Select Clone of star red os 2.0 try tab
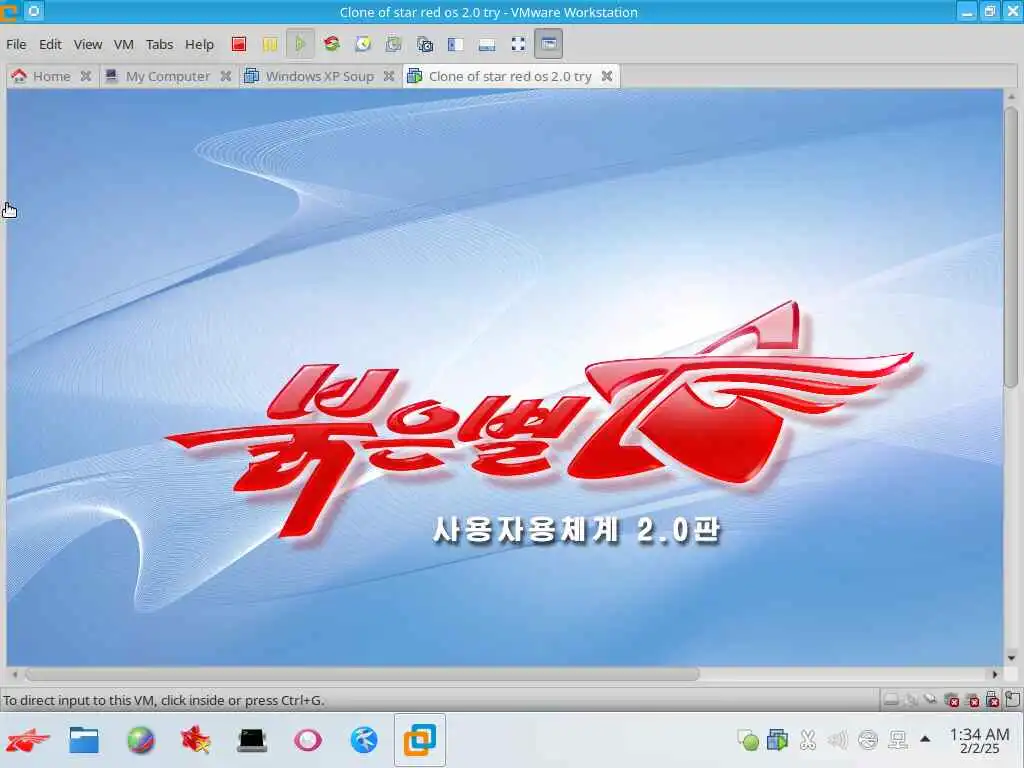The width and height of the screenshot is (1024, 768). [510, 76]
